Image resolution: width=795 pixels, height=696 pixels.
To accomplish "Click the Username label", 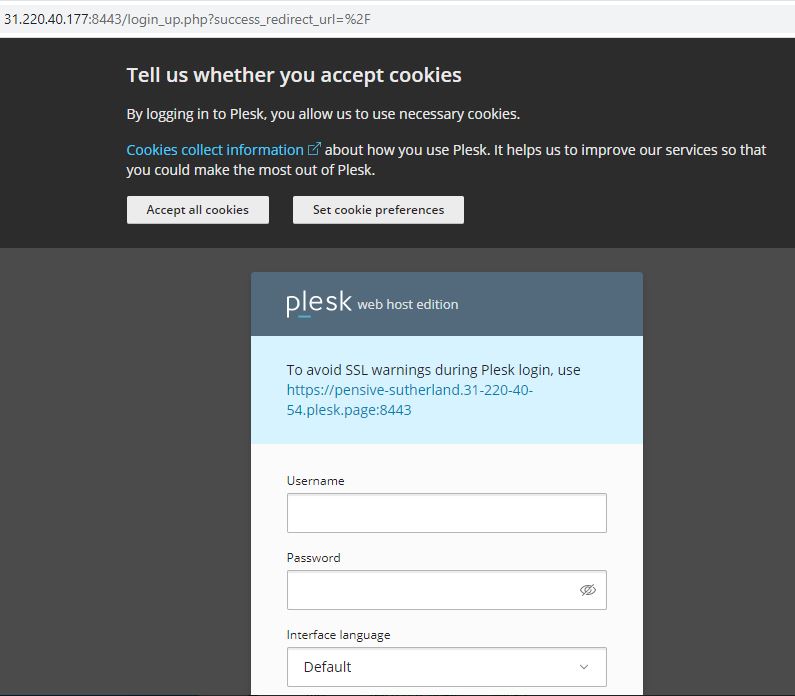I will (315, 481).
